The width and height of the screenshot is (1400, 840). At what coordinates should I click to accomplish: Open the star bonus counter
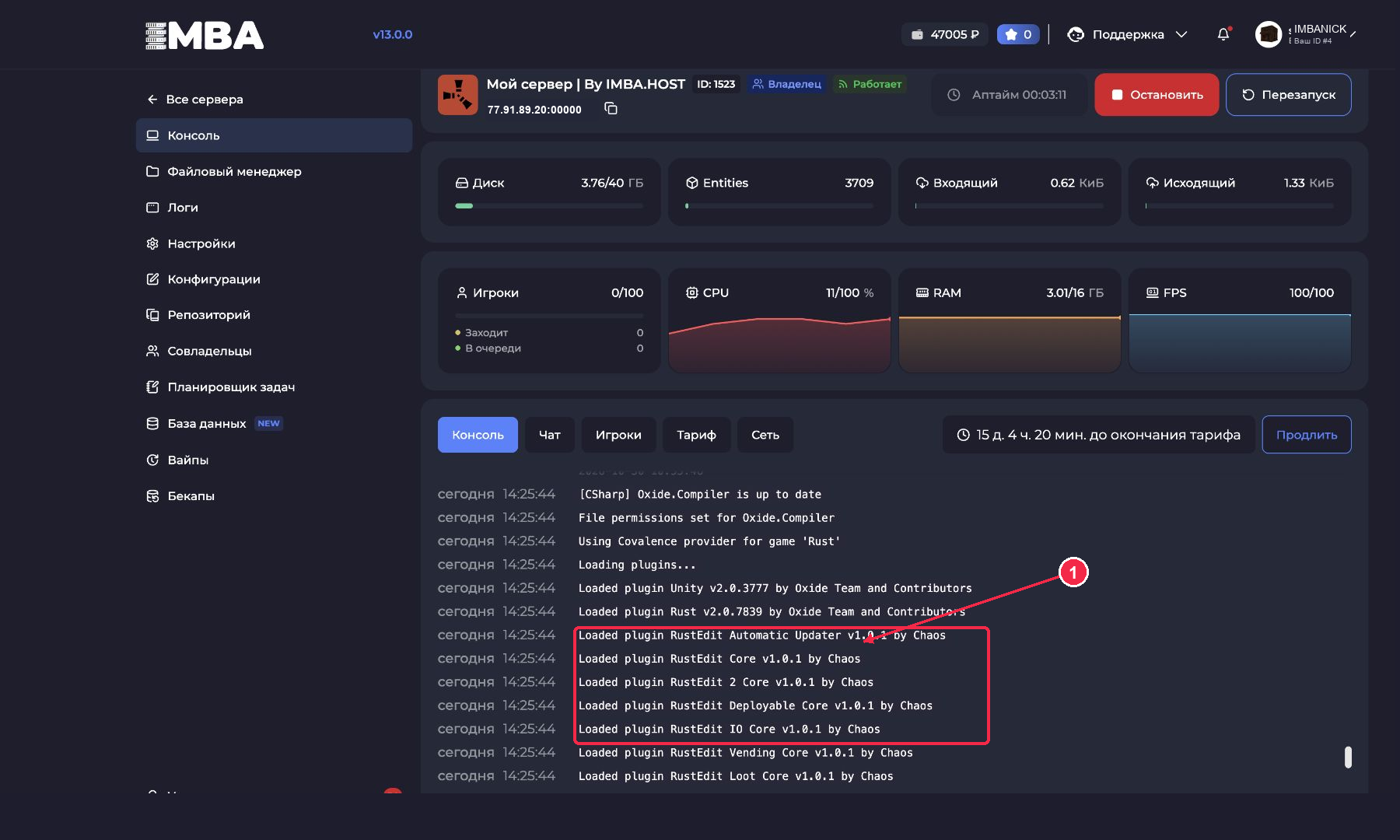point(1018,34)
